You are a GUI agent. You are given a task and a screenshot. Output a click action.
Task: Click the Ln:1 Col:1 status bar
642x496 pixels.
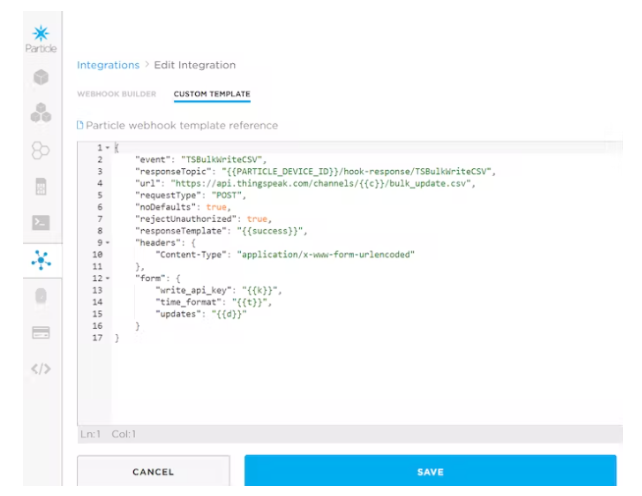click(x=350, y=434)
